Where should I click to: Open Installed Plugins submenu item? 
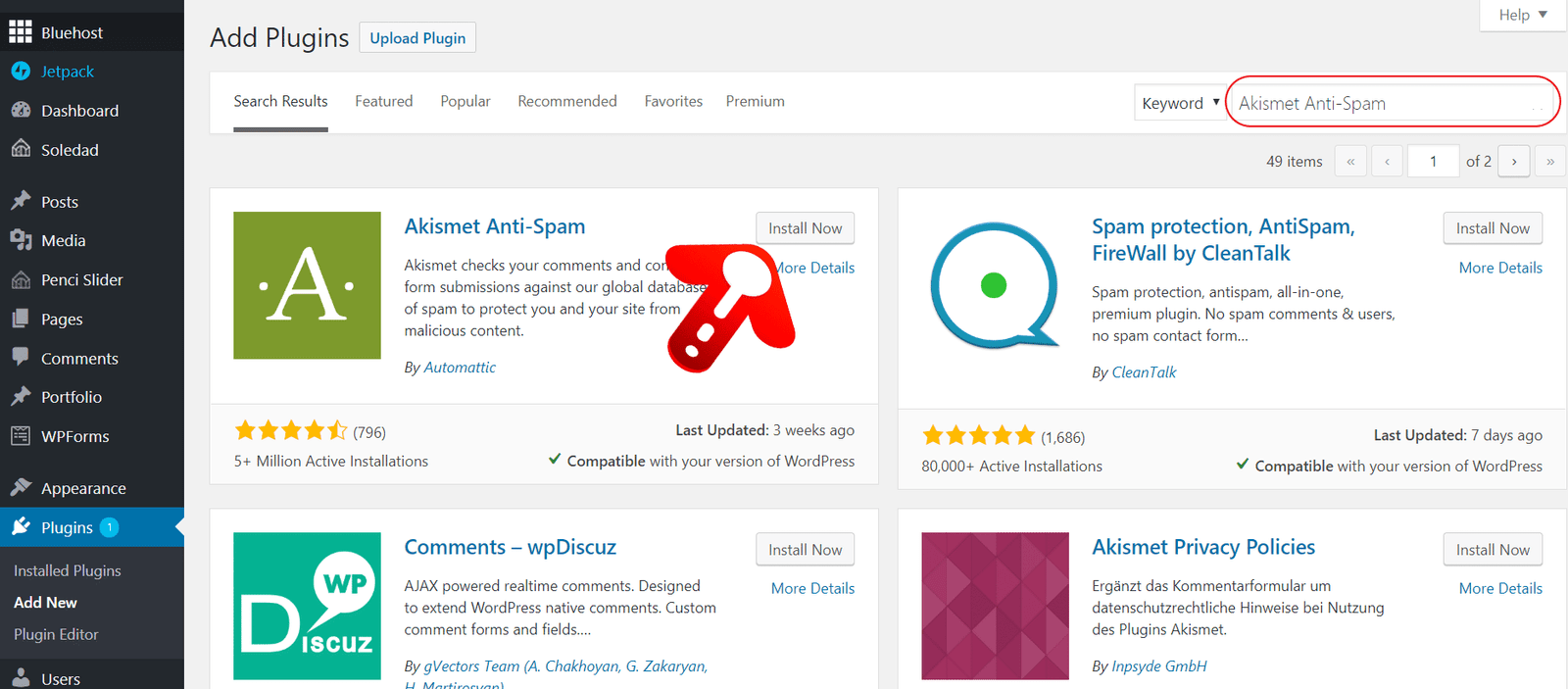[x=68, y=570]
